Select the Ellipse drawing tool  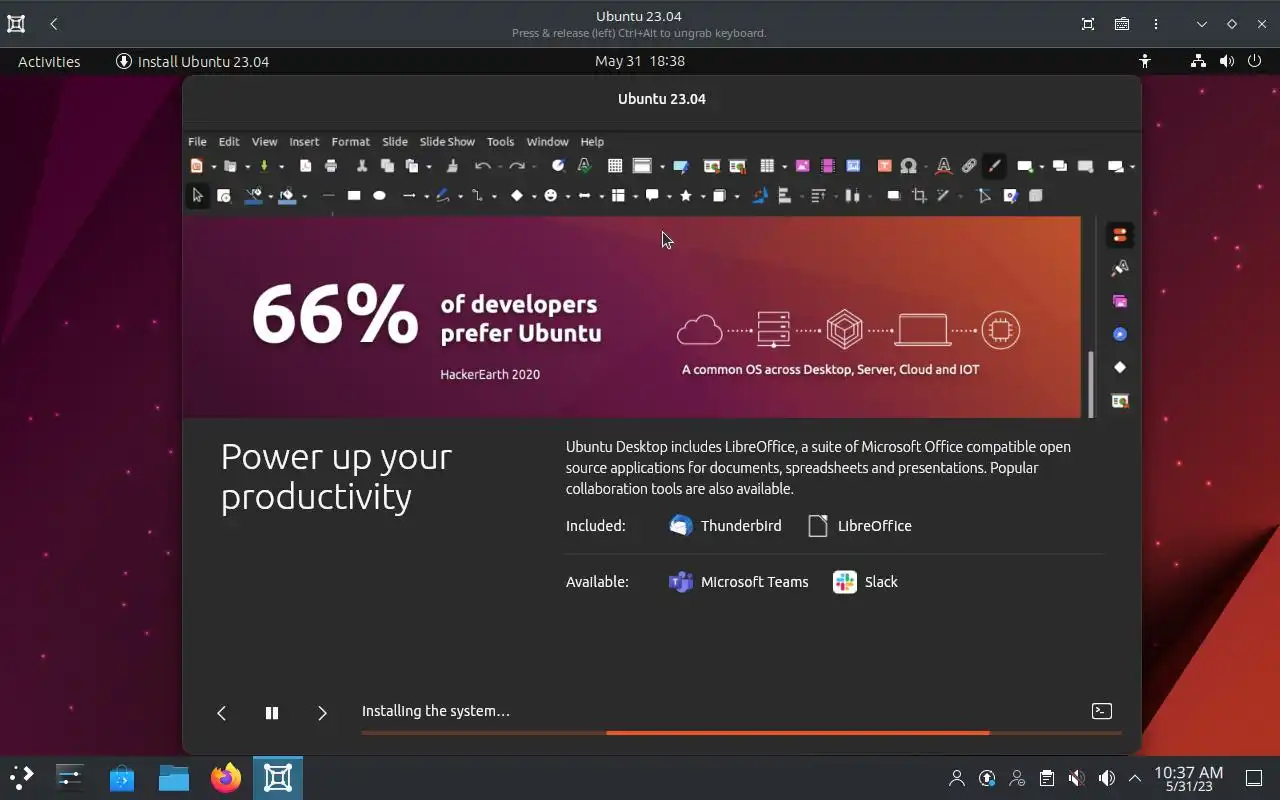(x=379, y=196)
